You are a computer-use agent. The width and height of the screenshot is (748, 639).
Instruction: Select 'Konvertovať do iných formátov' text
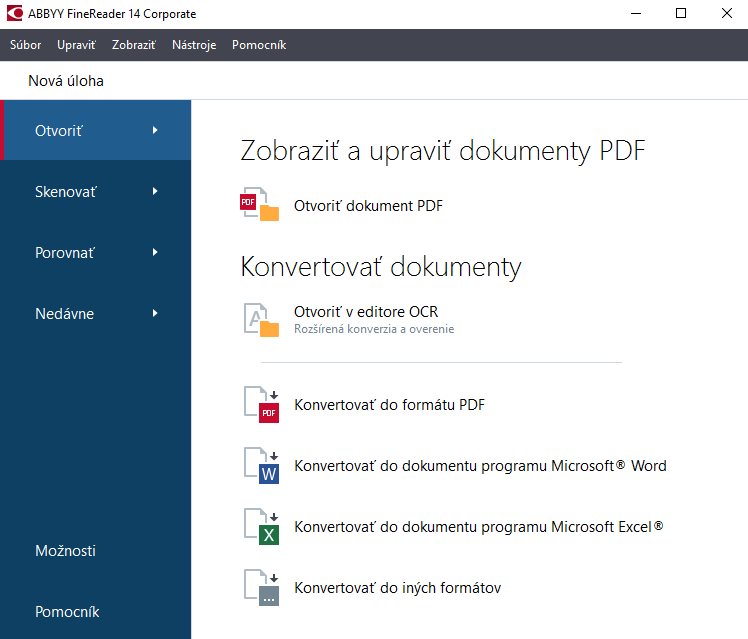(397, 588)
